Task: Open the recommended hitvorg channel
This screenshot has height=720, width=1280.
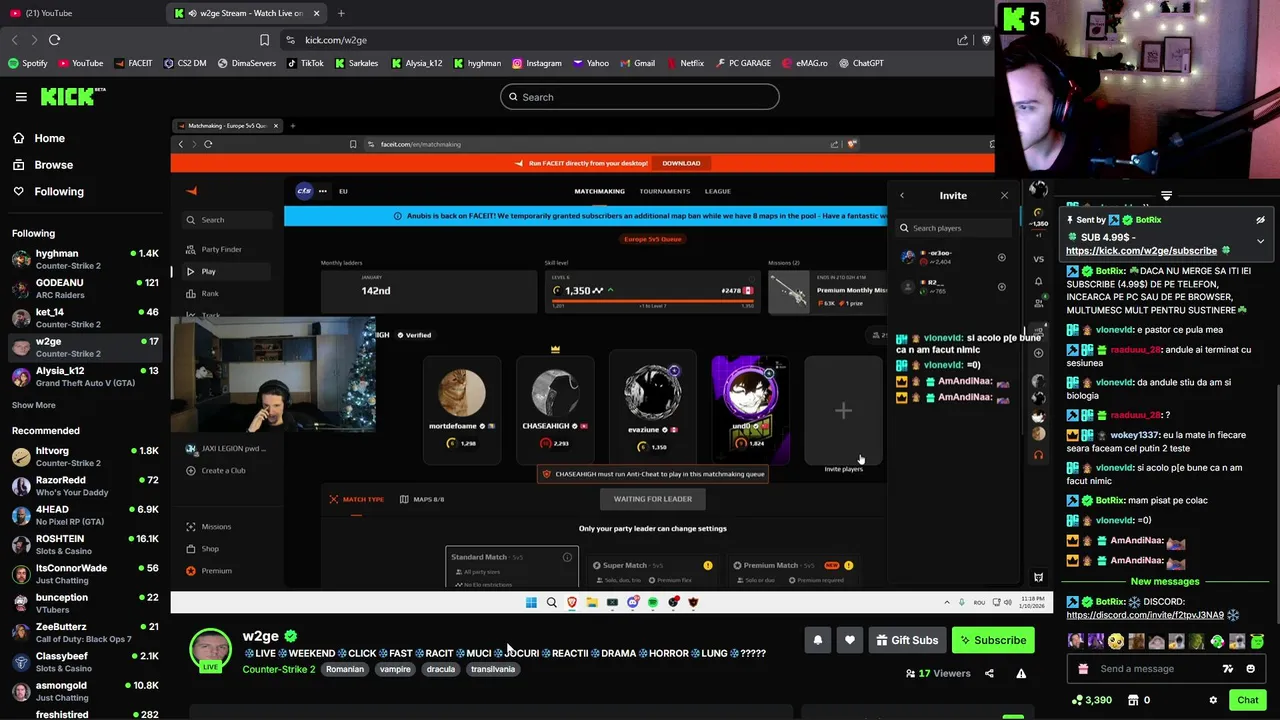Action: (85, 457)
